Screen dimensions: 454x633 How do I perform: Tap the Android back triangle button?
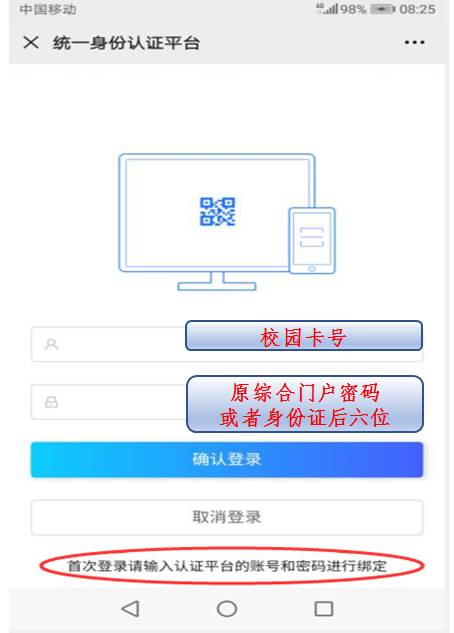coord(130,608)
